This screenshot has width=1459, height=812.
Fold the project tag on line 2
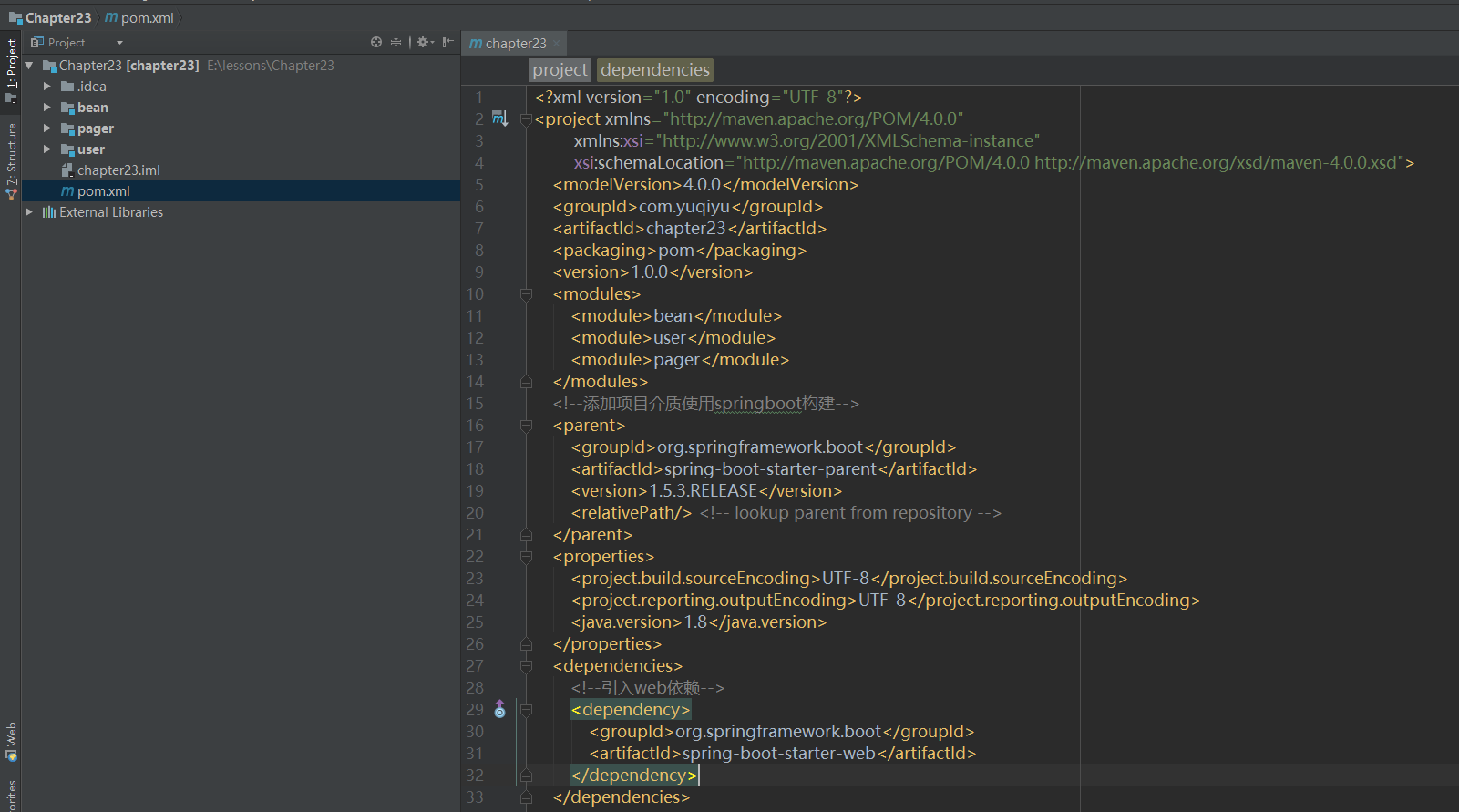pyautogui.click(x=526, y=119)
